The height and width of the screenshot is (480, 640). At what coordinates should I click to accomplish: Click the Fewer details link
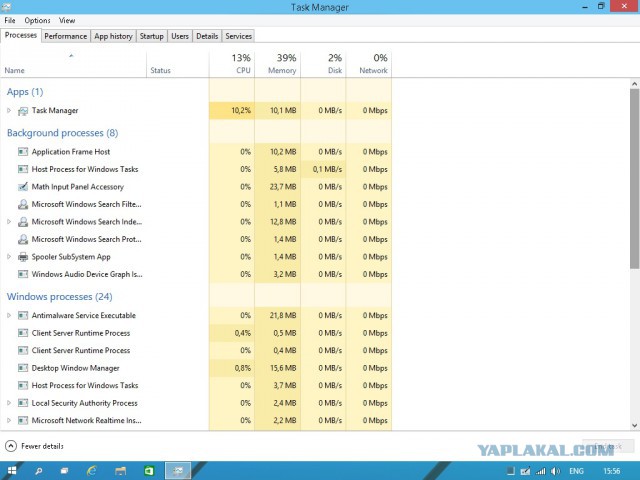pos(42,446)
